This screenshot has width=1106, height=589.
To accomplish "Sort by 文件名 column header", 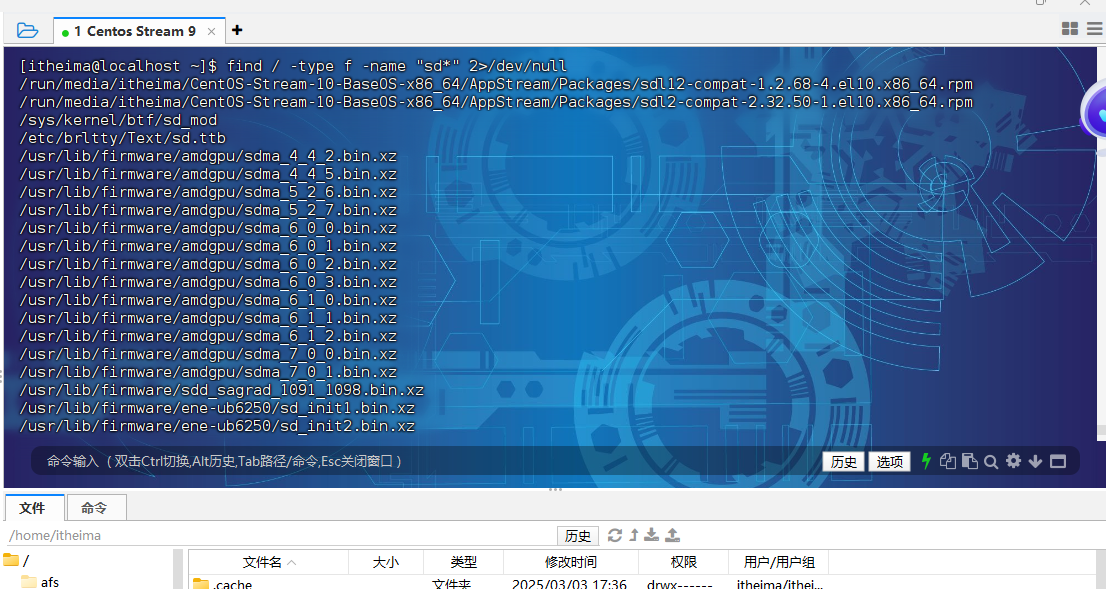I will [269, 562].
